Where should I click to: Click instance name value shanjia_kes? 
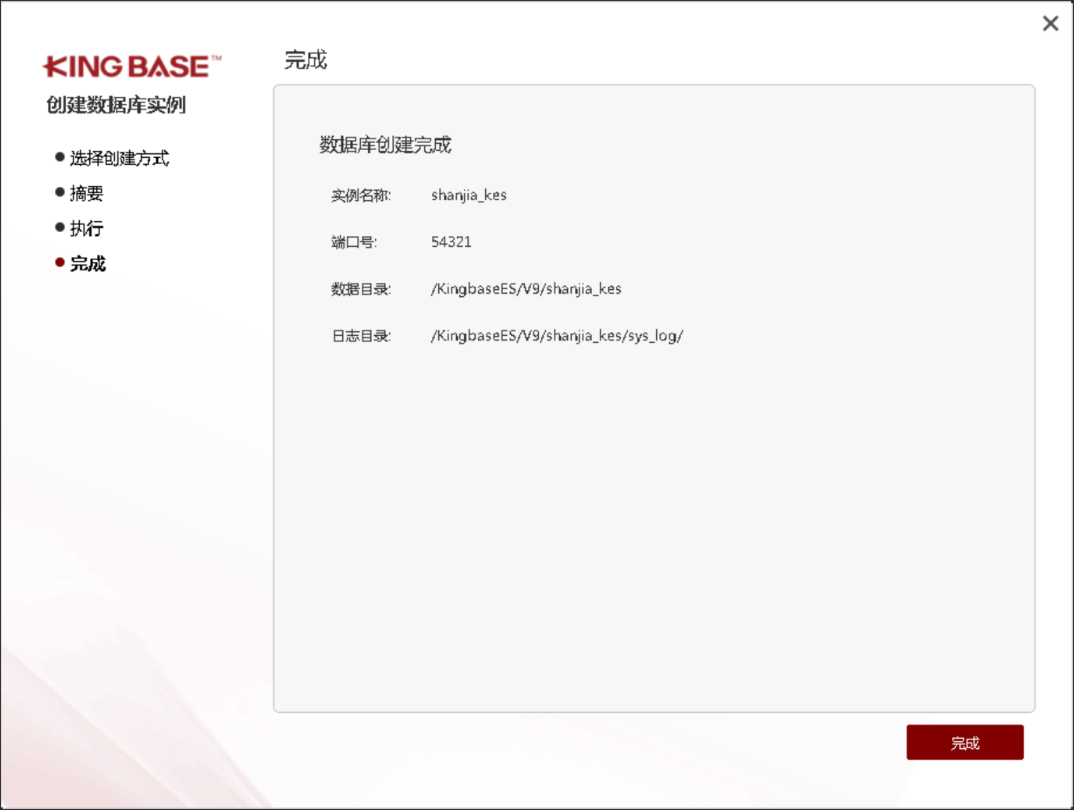469,195
